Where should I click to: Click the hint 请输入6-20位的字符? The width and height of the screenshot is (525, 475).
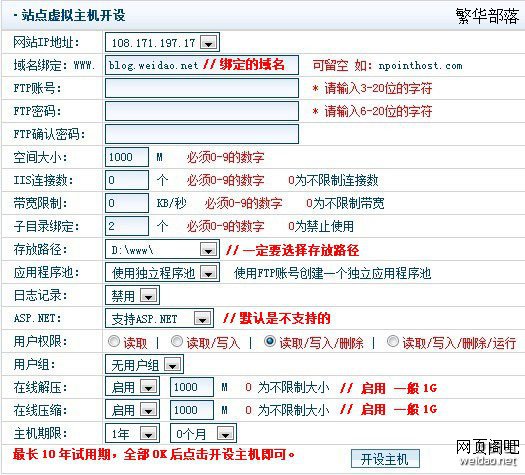point(378,111)
